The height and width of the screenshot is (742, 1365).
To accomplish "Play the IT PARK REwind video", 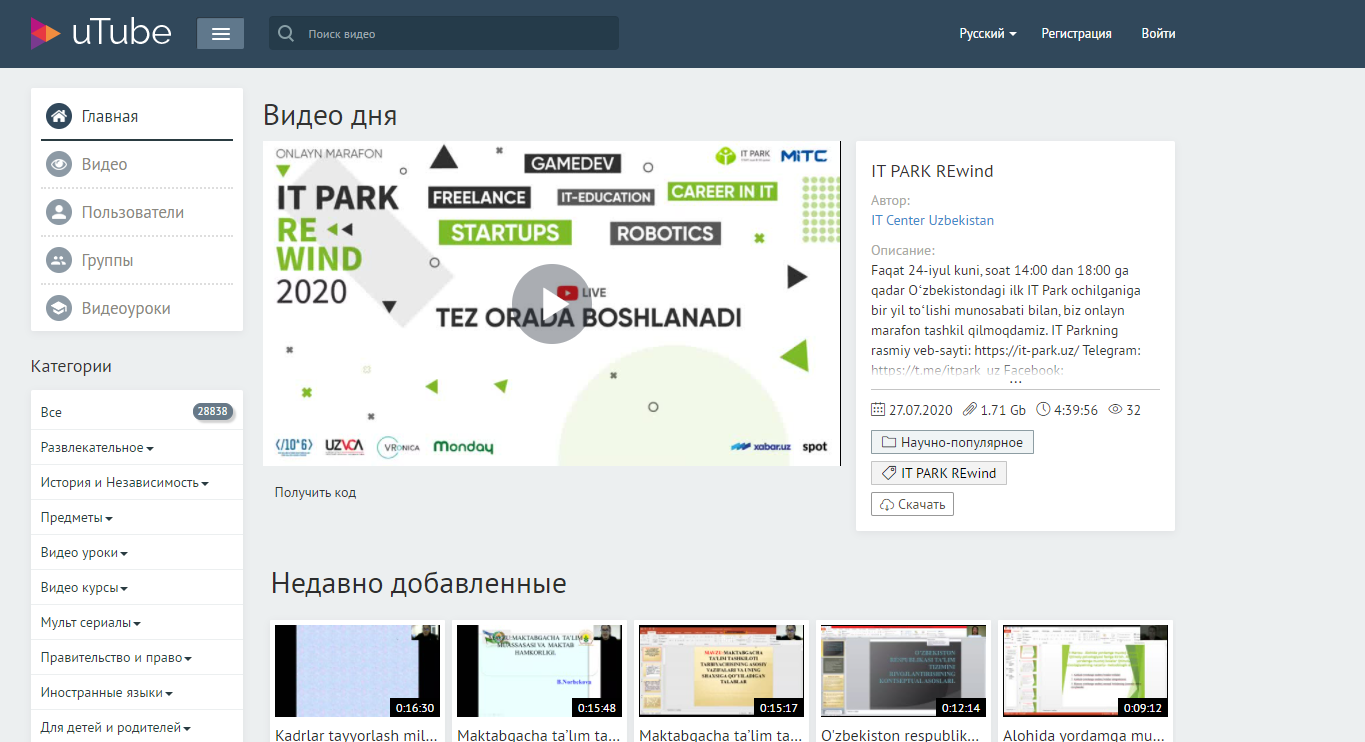I will click(552, 304).
